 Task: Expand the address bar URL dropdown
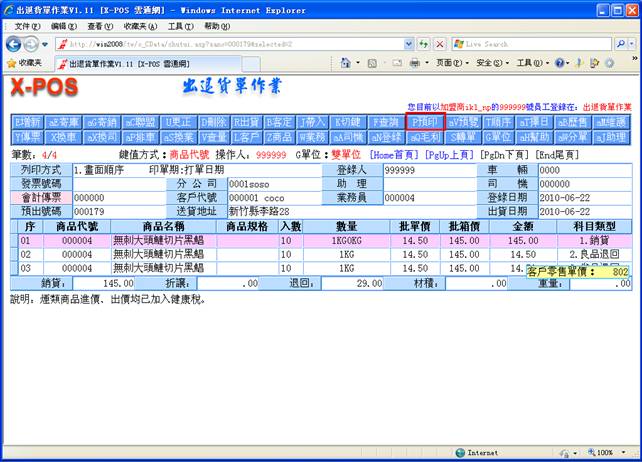[x=407, y=44]
